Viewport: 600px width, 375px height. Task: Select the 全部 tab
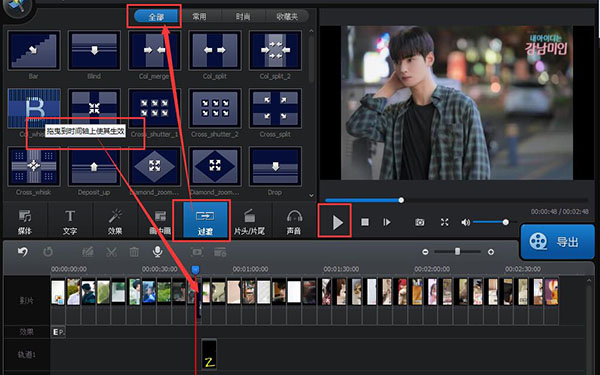click(156, 16)
